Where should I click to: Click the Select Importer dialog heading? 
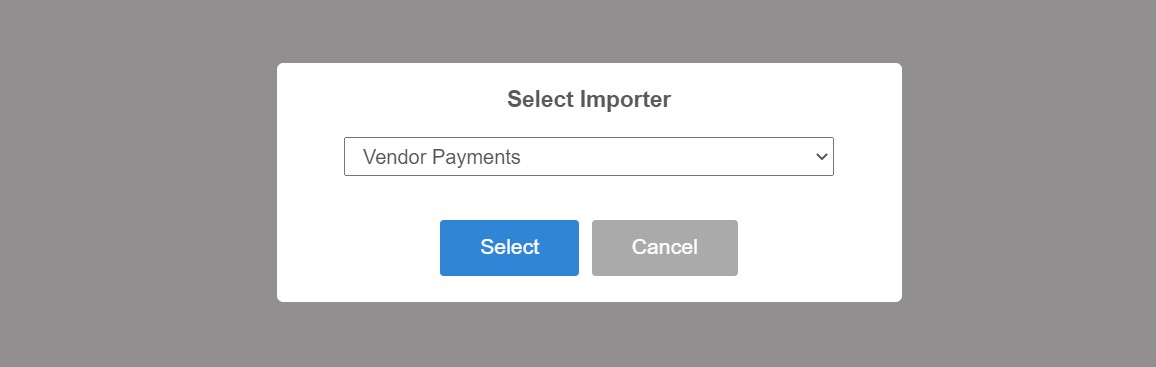point(589,99)
